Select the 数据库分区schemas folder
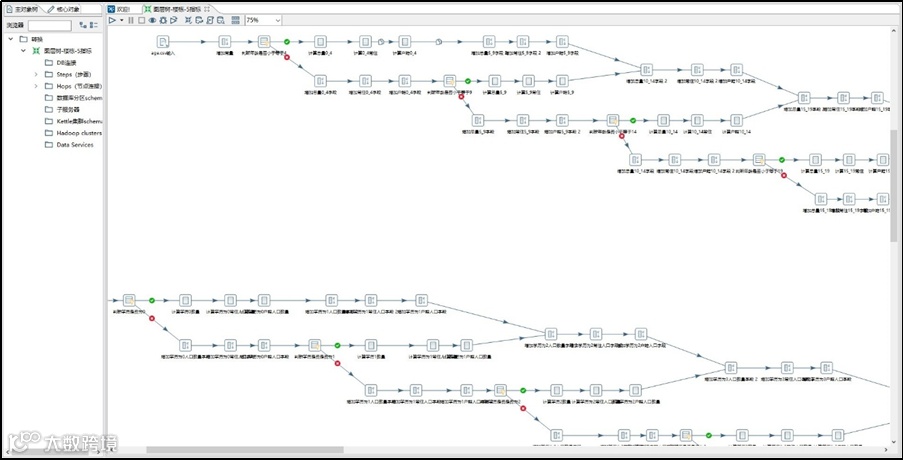Viewport: 903px width, 460px height. tap(73, 98)
